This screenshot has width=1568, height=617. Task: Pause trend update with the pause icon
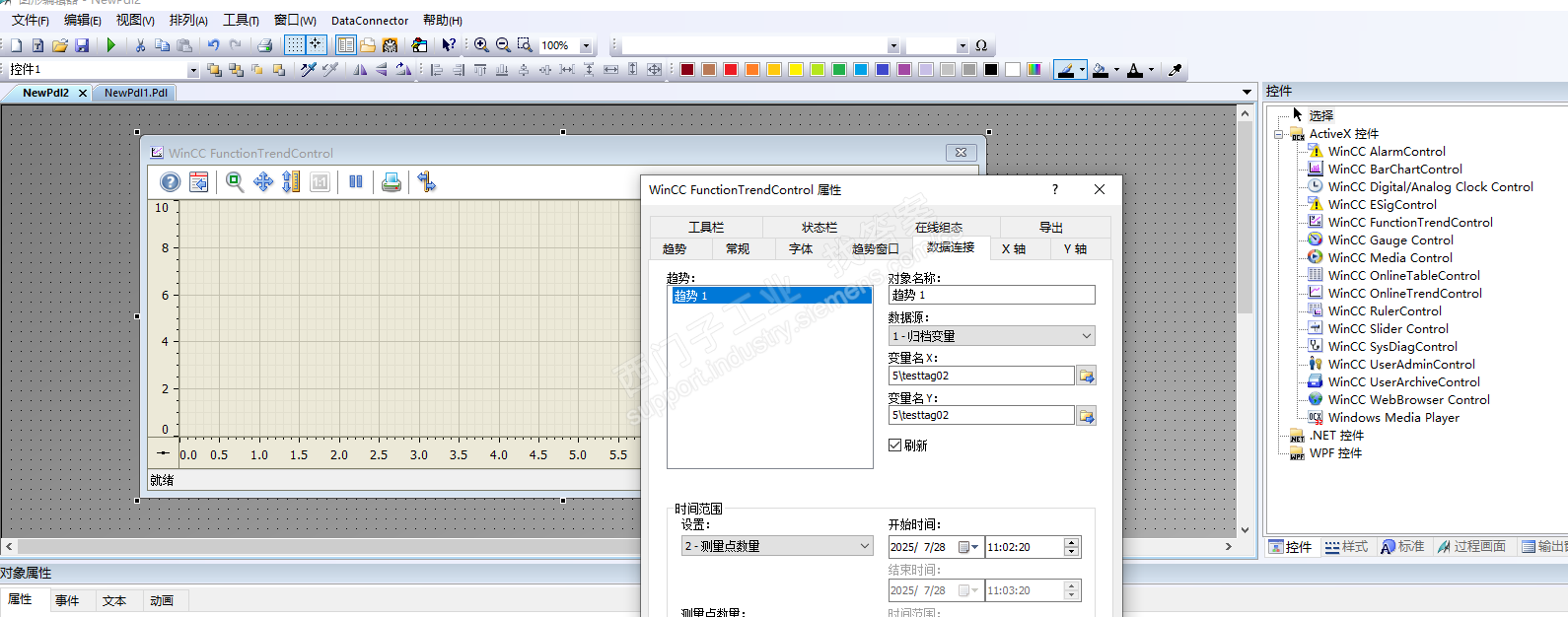tap(356, 182)
